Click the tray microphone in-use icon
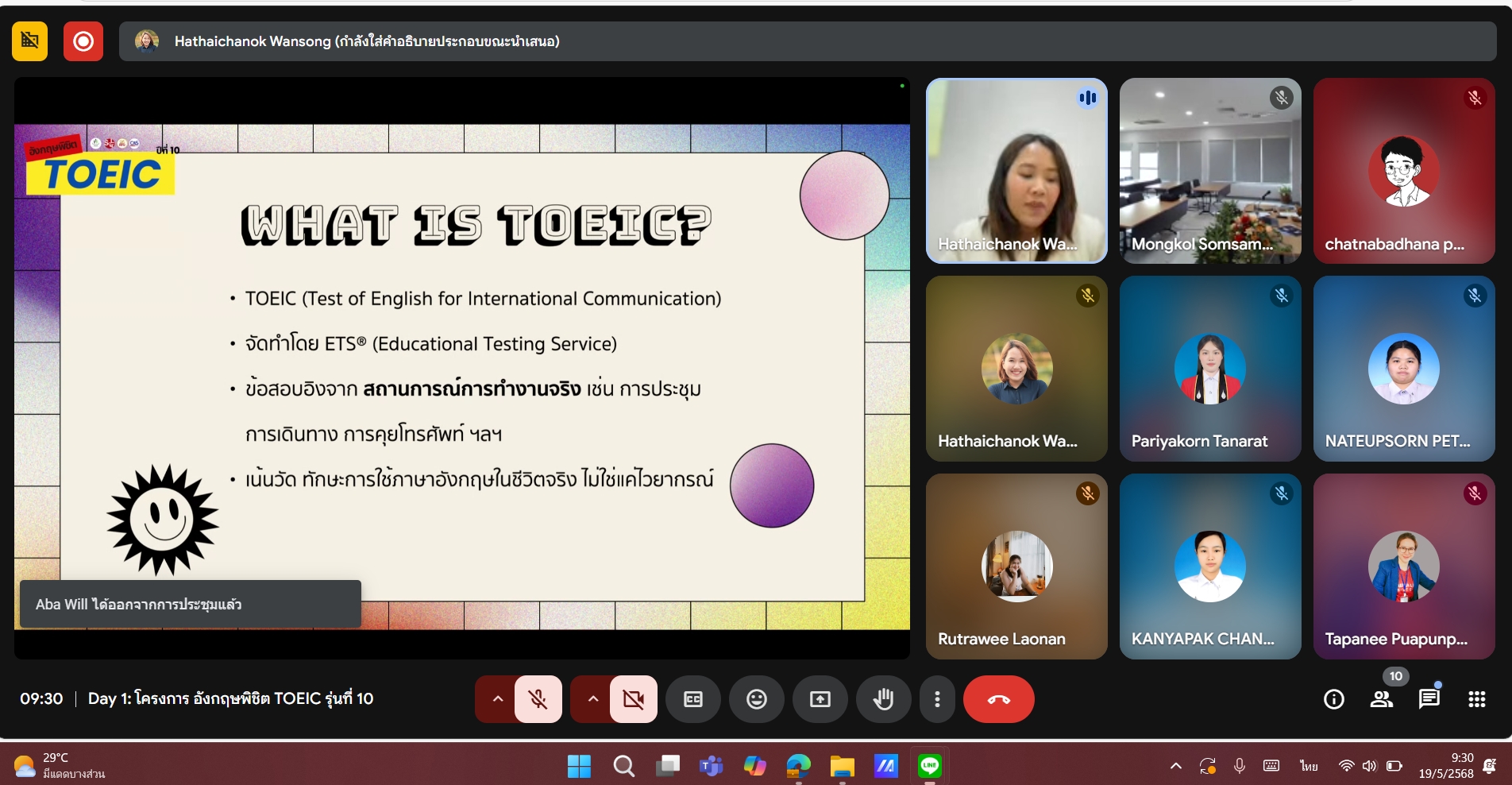The height and width of the screenshot is (785, 1512). 1240,766
